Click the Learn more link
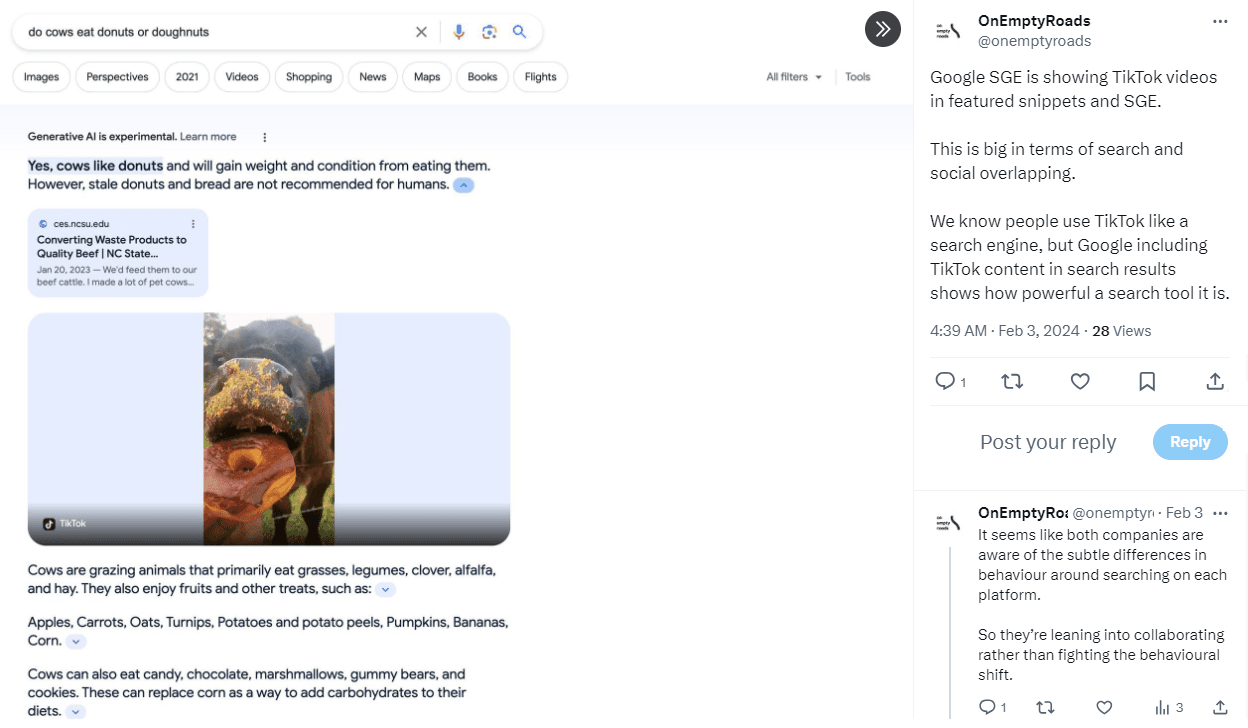The image size is (1248, 728). [x=208, y=137]
